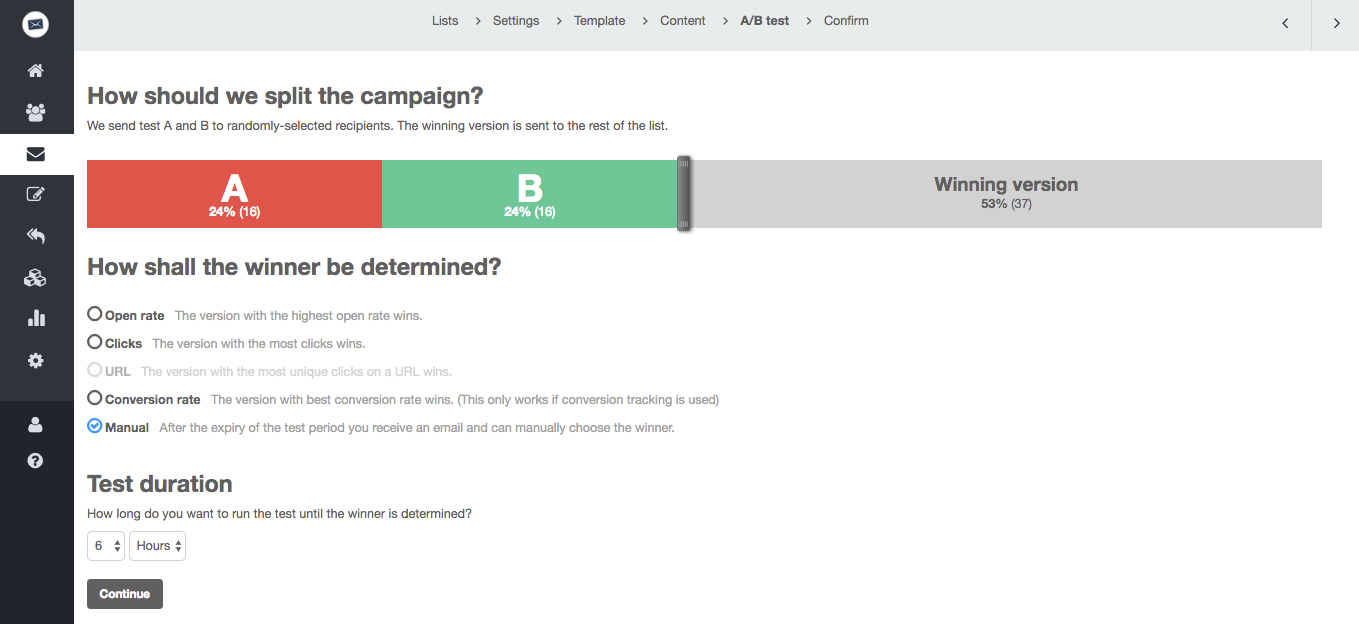Select the Open rate radio option

click(x=94, y=314)
